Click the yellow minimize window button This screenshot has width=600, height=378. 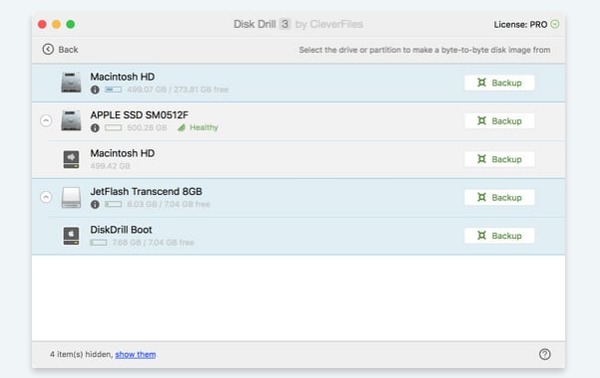56,24
